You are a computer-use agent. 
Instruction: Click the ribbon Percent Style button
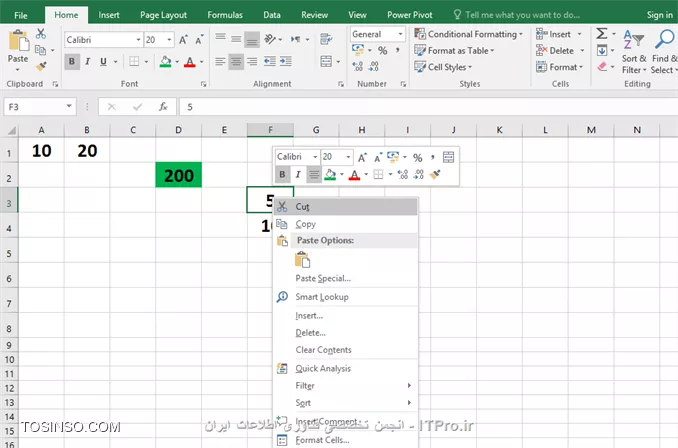pos(383,51)
